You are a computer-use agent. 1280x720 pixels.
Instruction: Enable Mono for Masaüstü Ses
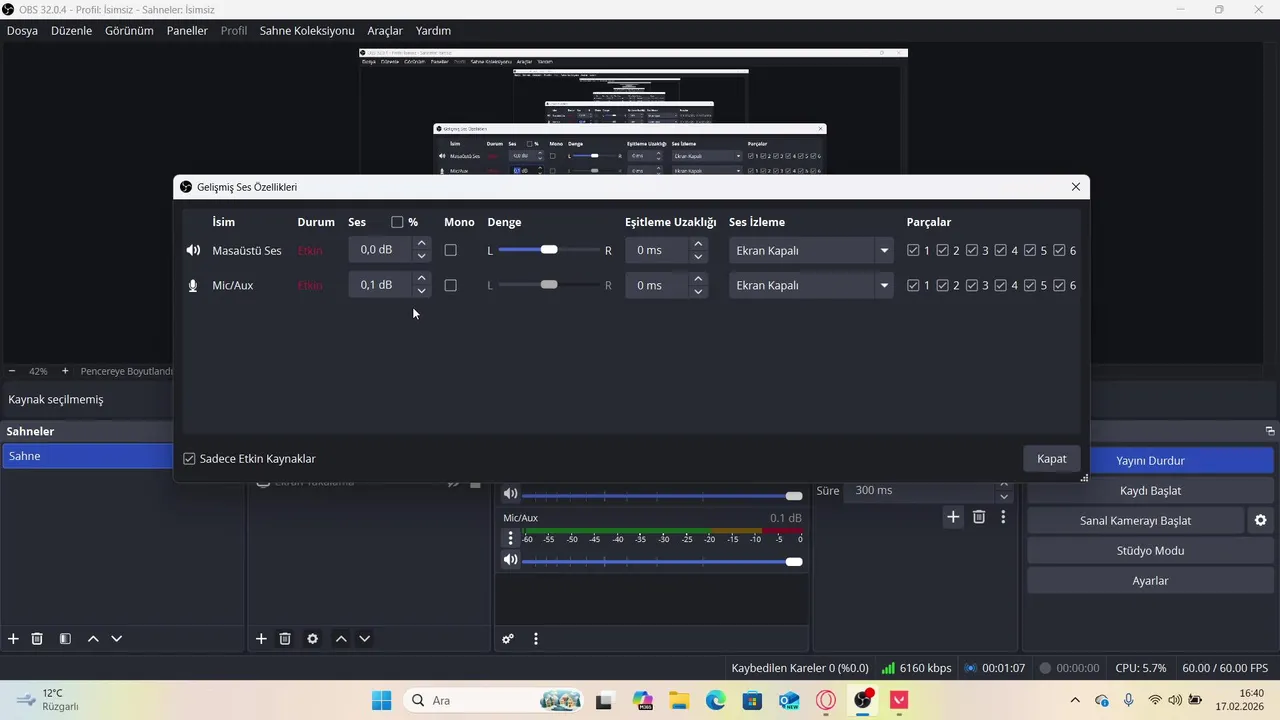click(x=450, y=250)
